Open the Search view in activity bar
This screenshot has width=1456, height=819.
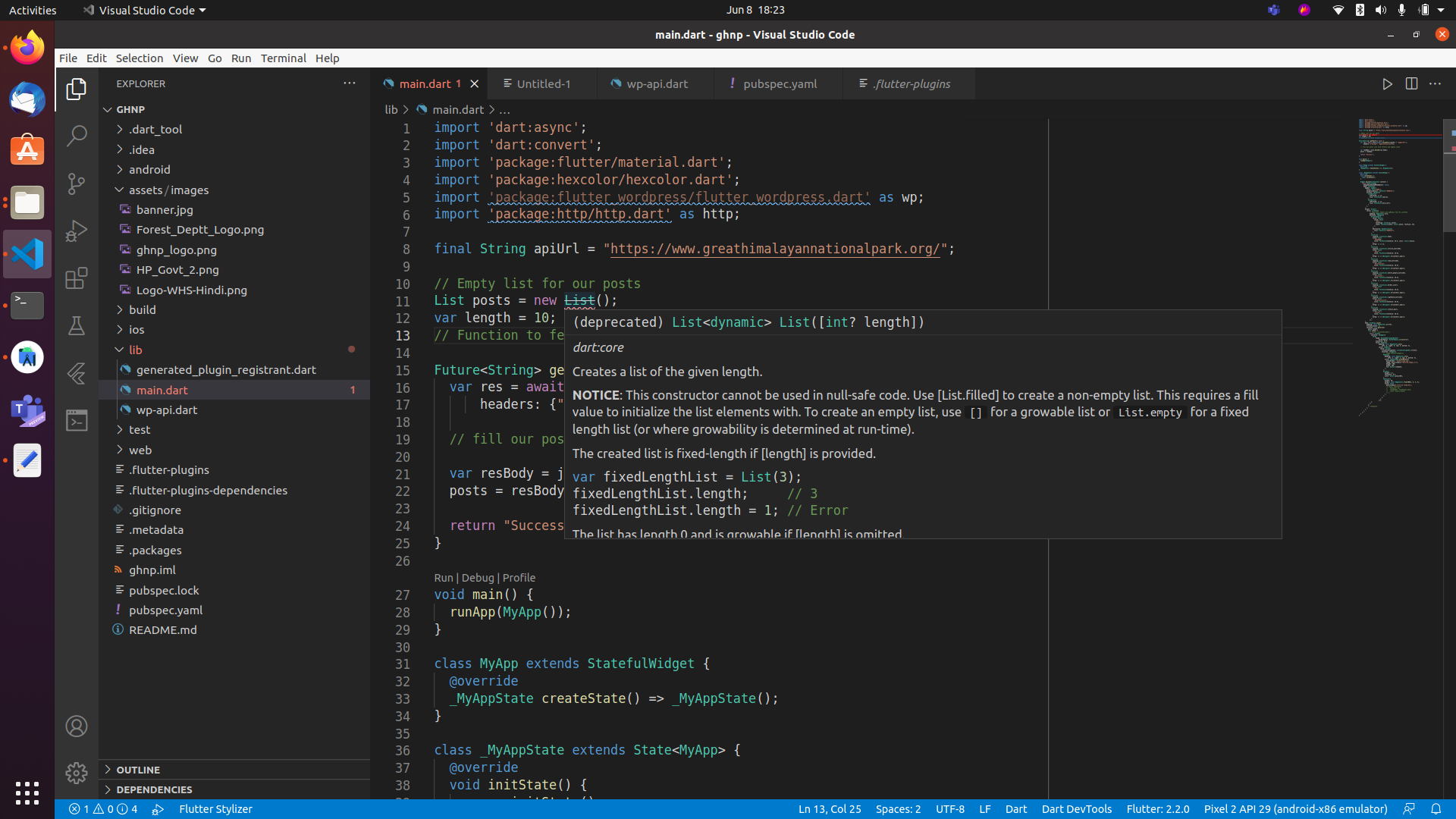(77, 136)
